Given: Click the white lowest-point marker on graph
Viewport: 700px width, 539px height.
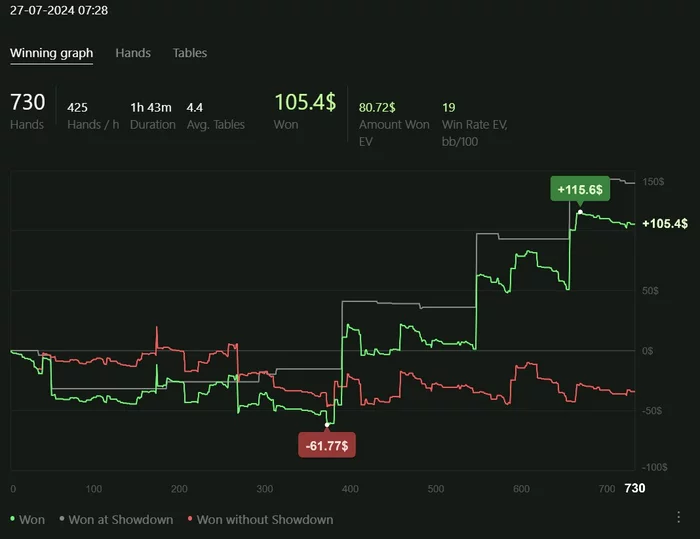Looking at the screenshot, I should point(328,424).
